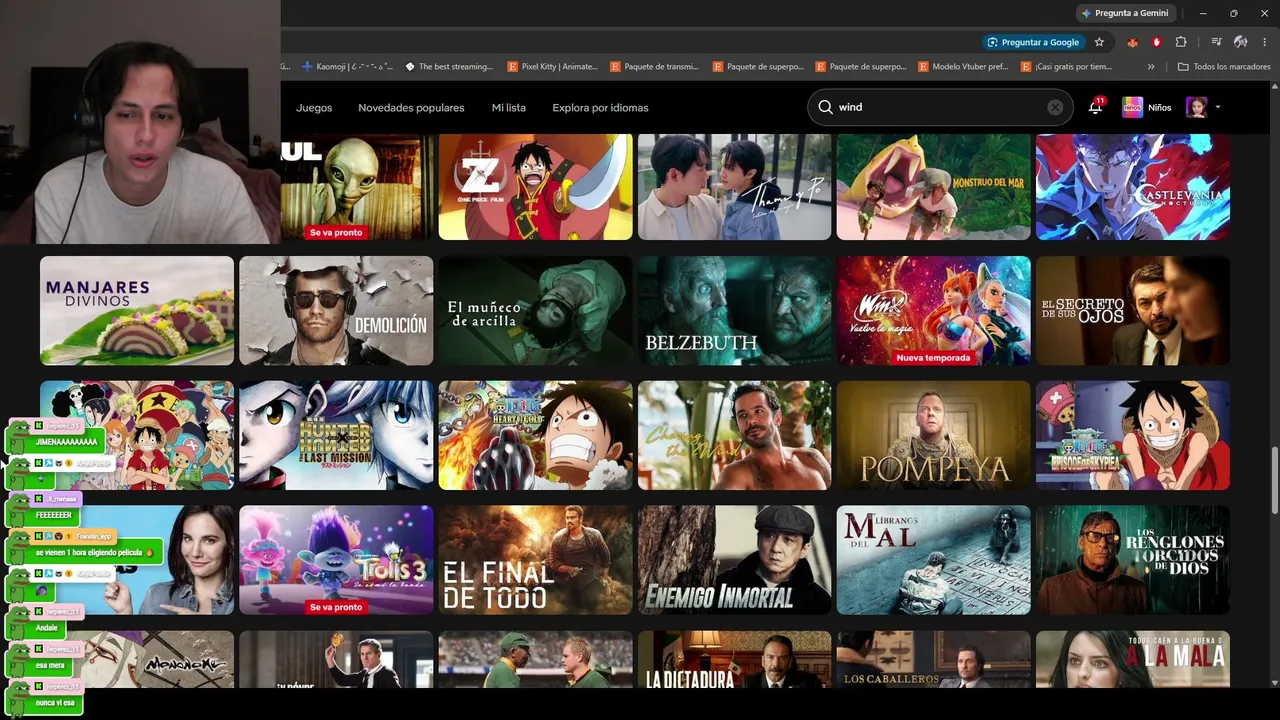Click the Netflix profile avatar
Screen dimensions: 1280x720
(1196, 107)
